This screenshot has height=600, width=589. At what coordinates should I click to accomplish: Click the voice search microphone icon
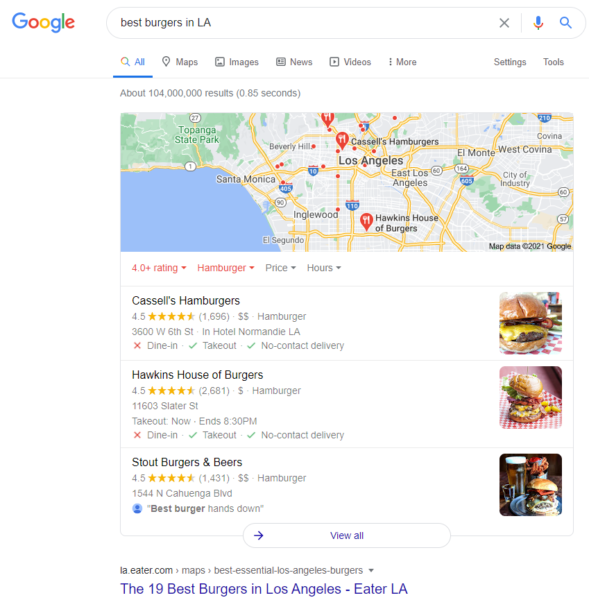pyautogui.click(x=538, y=23)
